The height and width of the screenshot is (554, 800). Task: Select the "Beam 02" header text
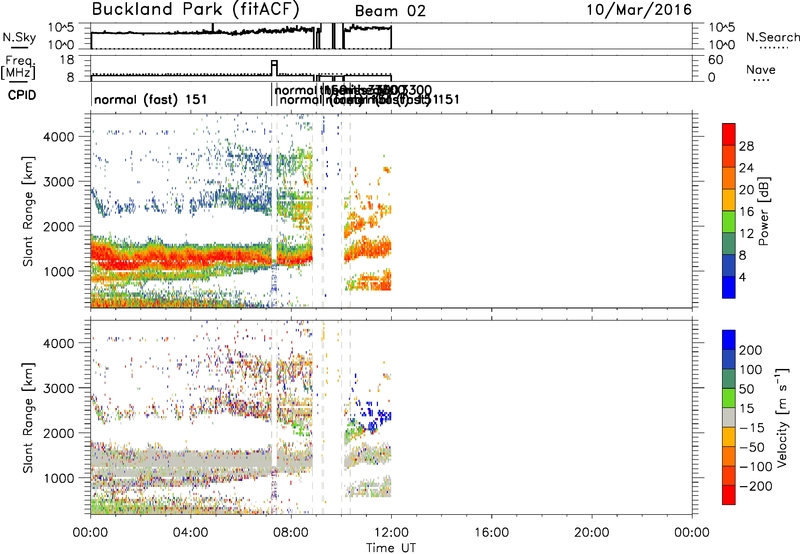tap(390, 11)
